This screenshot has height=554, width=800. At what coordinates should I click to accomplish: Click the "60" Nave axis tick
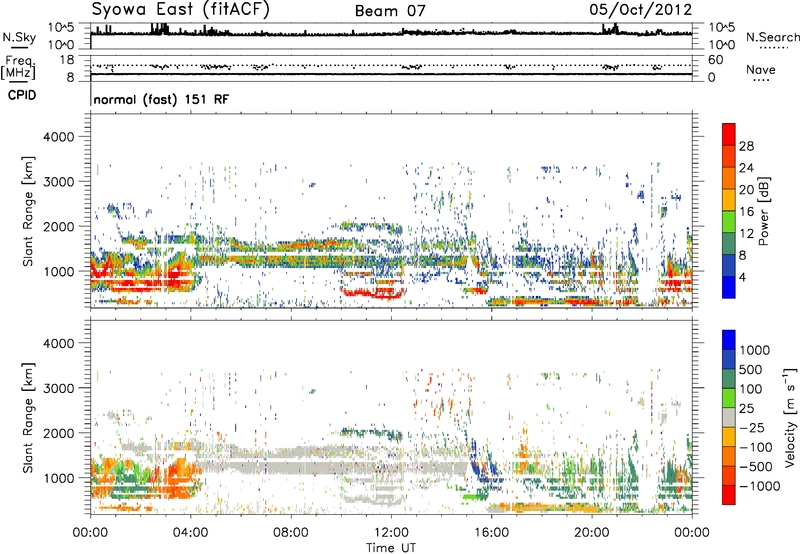(x=715, y=60)
